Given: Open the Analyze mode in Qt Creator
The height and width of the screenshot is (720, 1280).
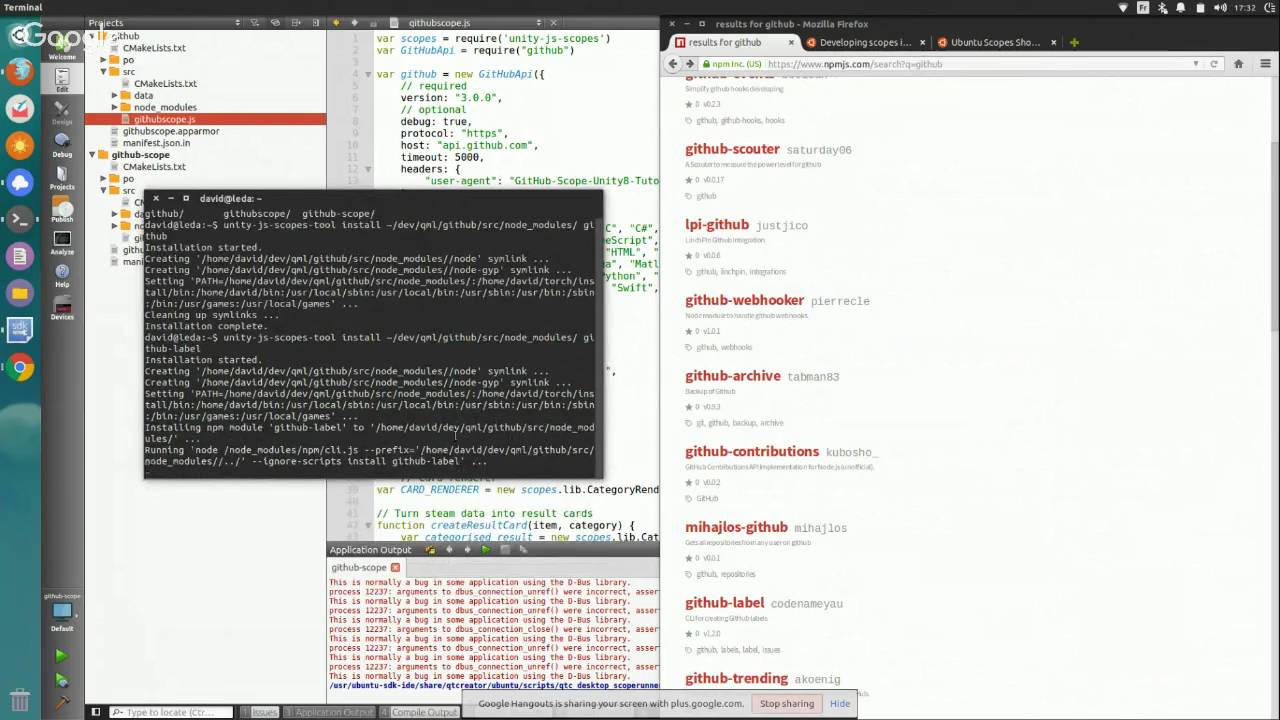Looking at the screenshot, I should tap(62, 243).
